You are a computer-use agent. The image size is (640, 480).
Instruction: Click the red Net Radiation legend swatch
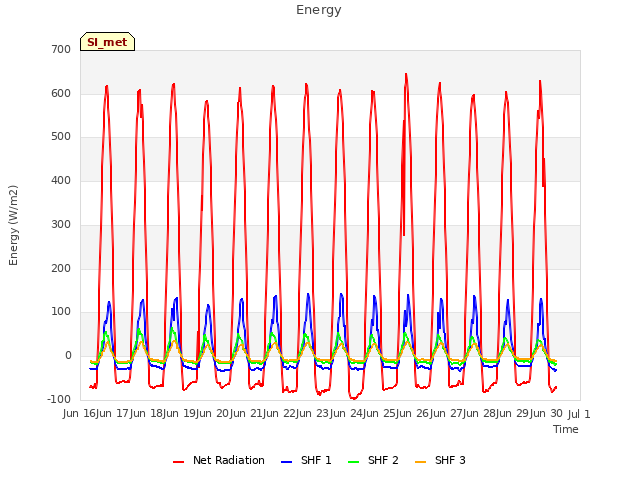tap(178, 462)
